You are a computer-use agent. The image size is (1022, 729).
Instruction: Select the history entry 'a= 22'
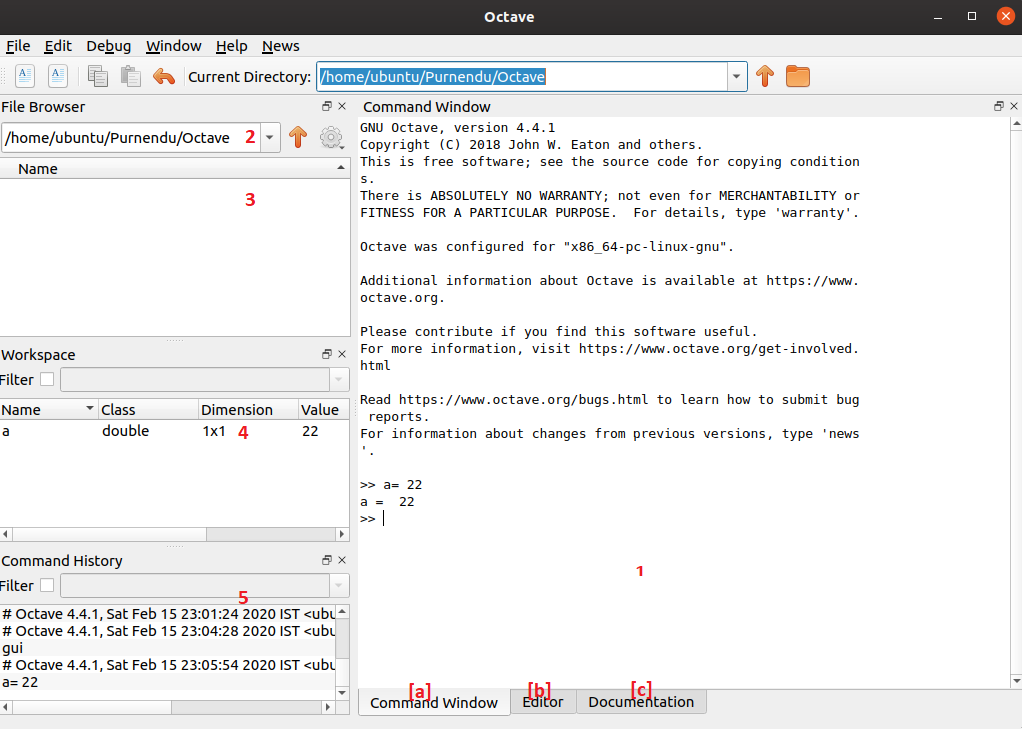[x=23, y=681]
